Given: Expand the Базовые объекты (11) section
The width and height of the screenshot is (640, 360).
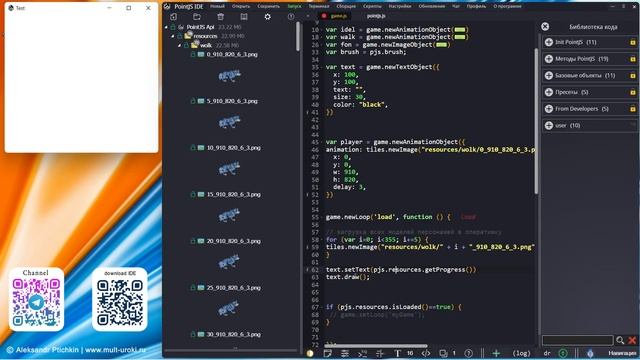Looking at the screenshot, I should point(590,76).
